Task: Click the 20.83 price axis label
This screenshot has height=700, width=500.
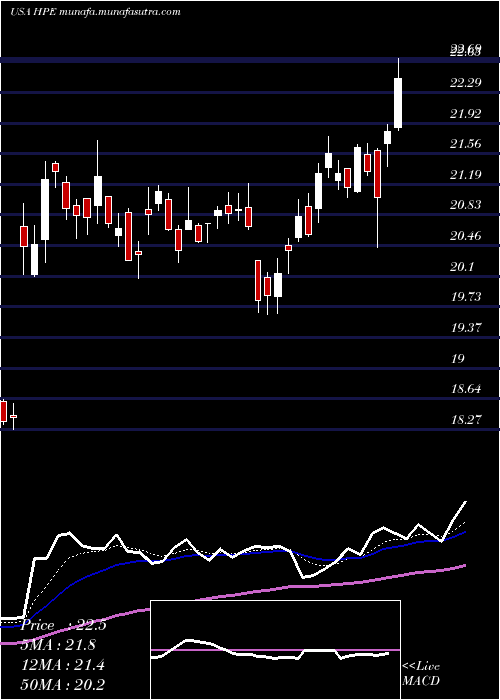Action: (x=465, y=205)
